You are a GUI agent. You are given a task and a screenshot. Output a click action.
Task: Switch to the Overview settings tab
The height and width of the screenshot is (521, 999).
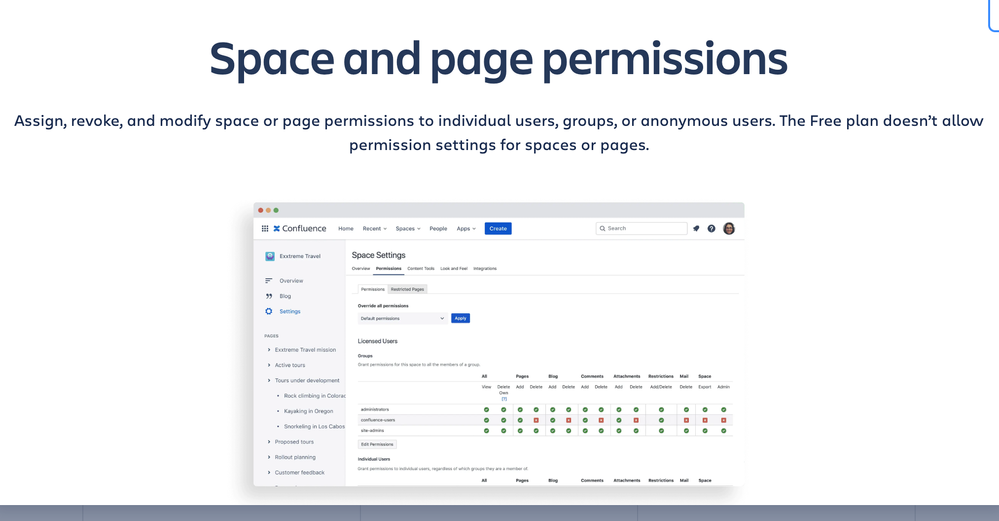(361, 269)
